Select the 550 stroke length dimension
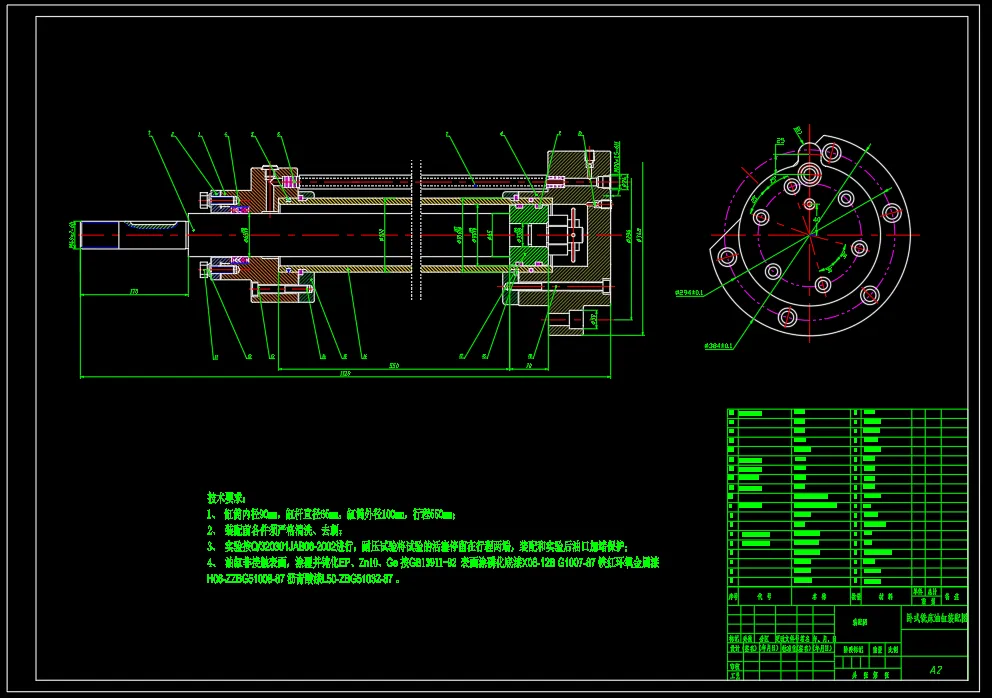992x698 pixels. [x=394, y=366]
